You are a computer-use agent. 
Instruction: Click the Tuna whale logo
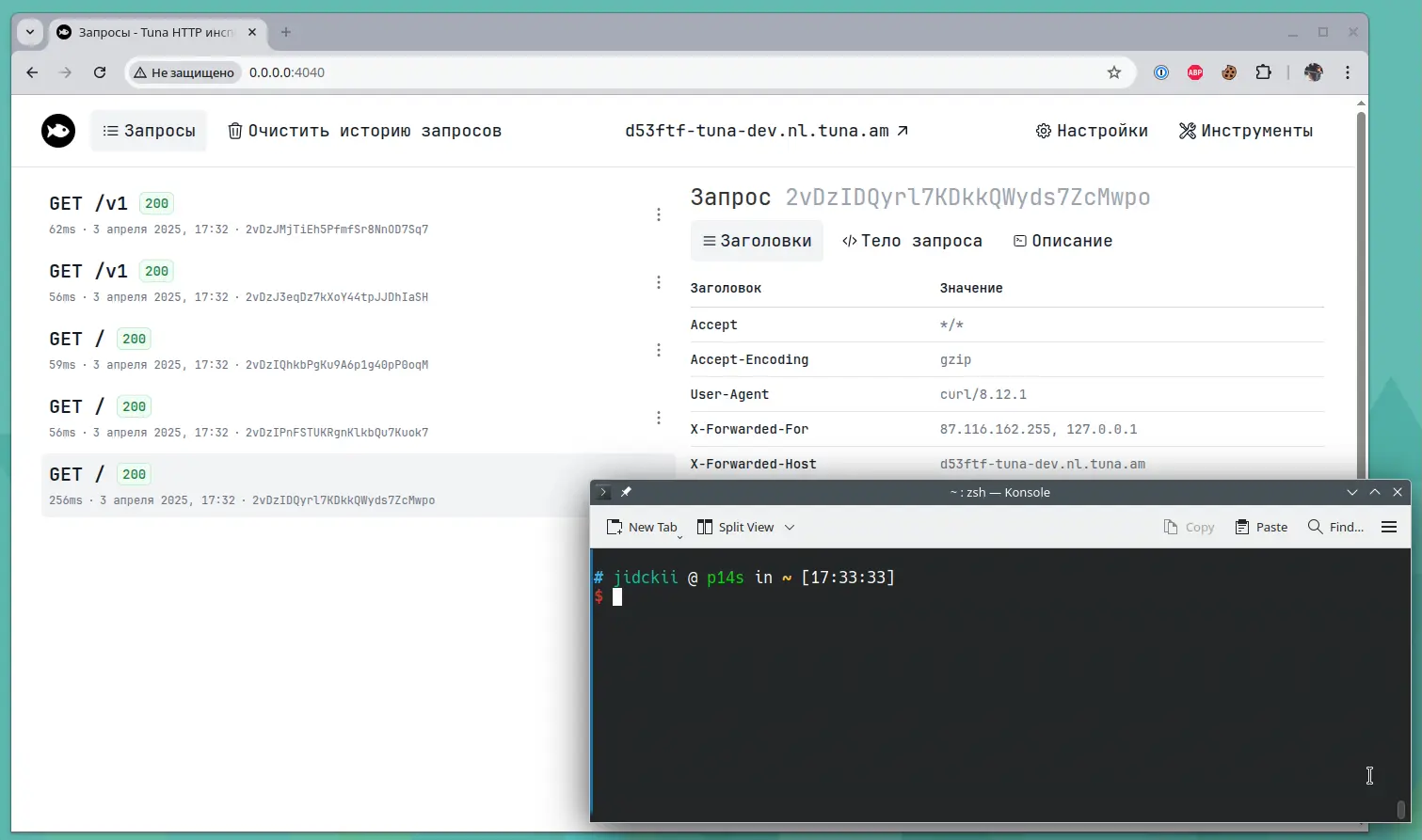click(57, 131)
